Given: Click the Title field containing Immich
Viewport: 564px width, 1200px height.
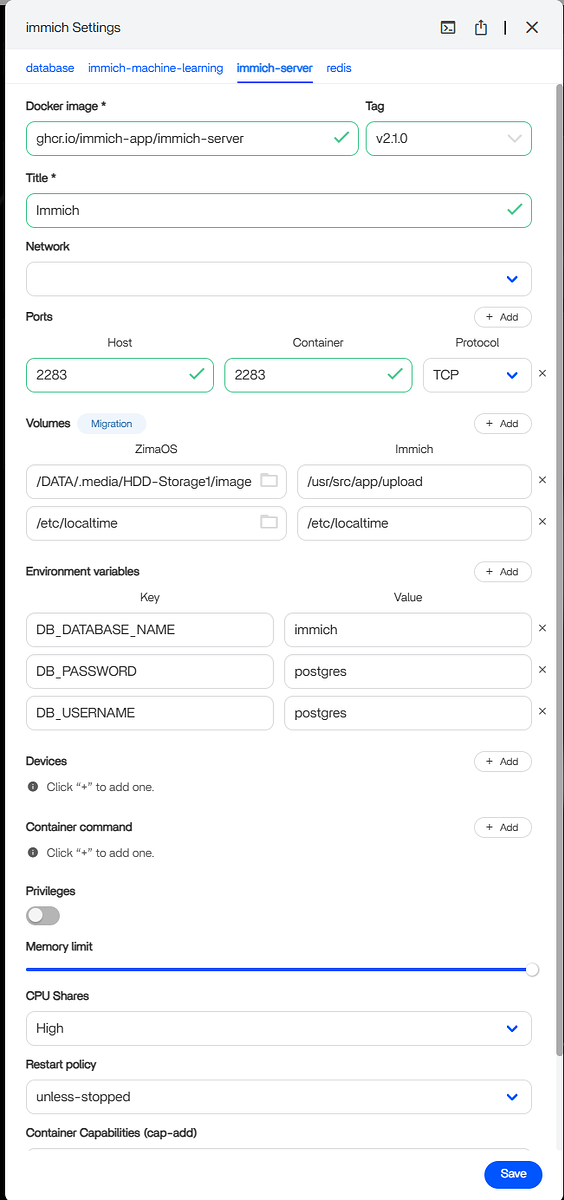Looking at the screenshot, I should (279, 210).
